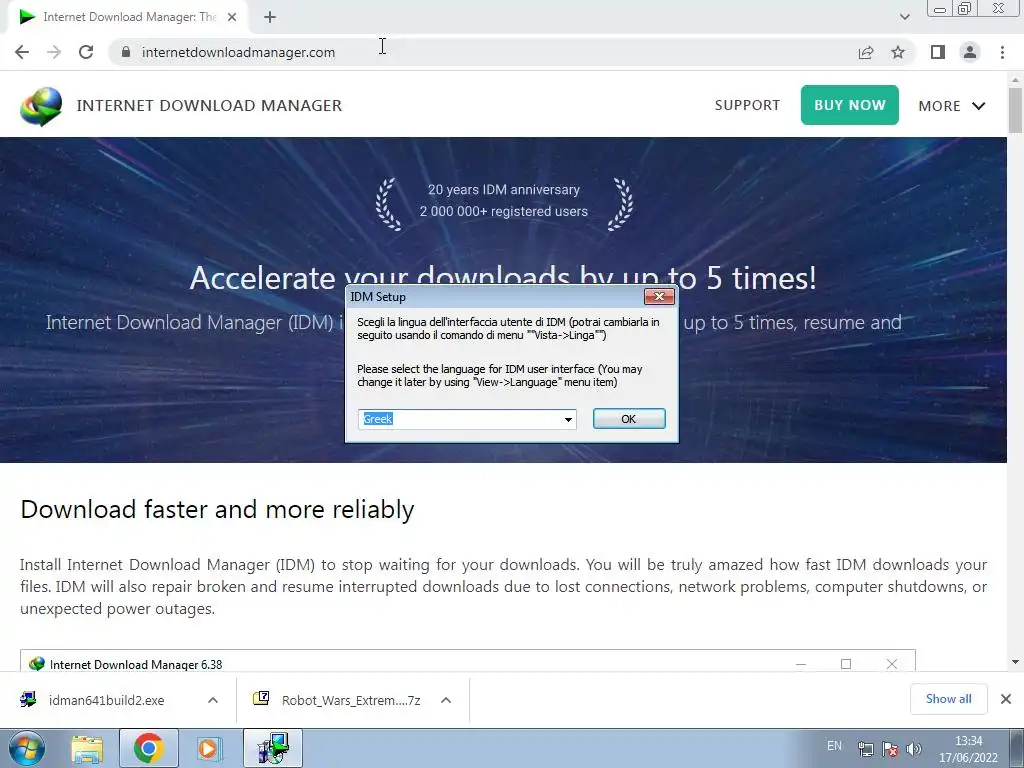Open the SUPPORT page
This screenshot has height=768, width=1024.
[747, 105]
